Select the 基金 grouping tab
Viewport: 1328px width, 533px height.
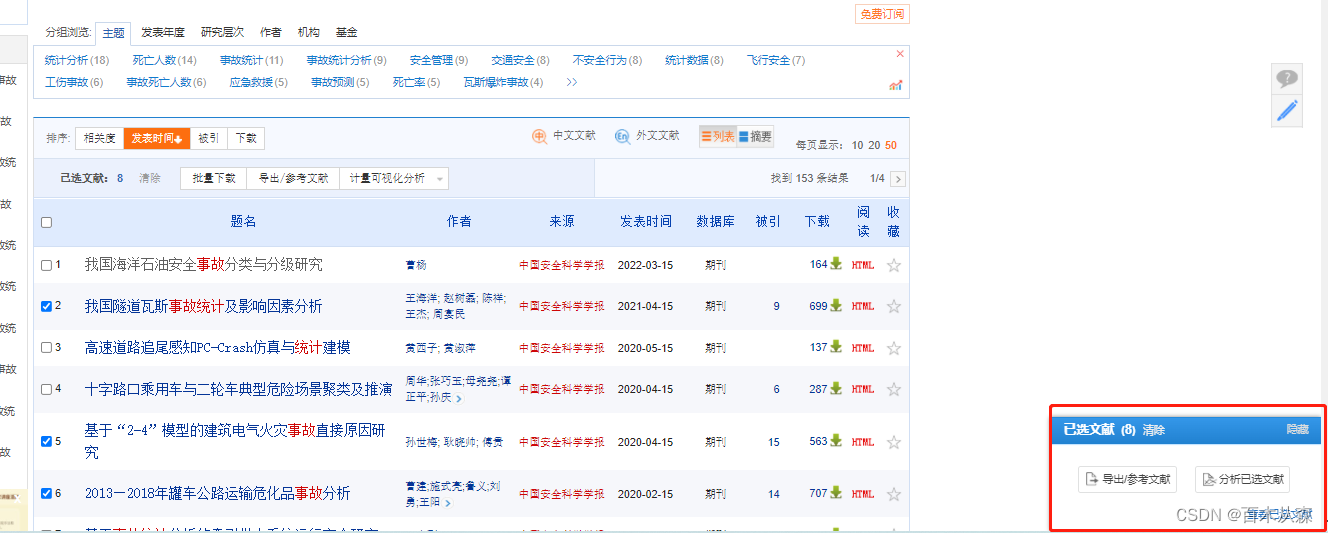[x=346, y=33]
